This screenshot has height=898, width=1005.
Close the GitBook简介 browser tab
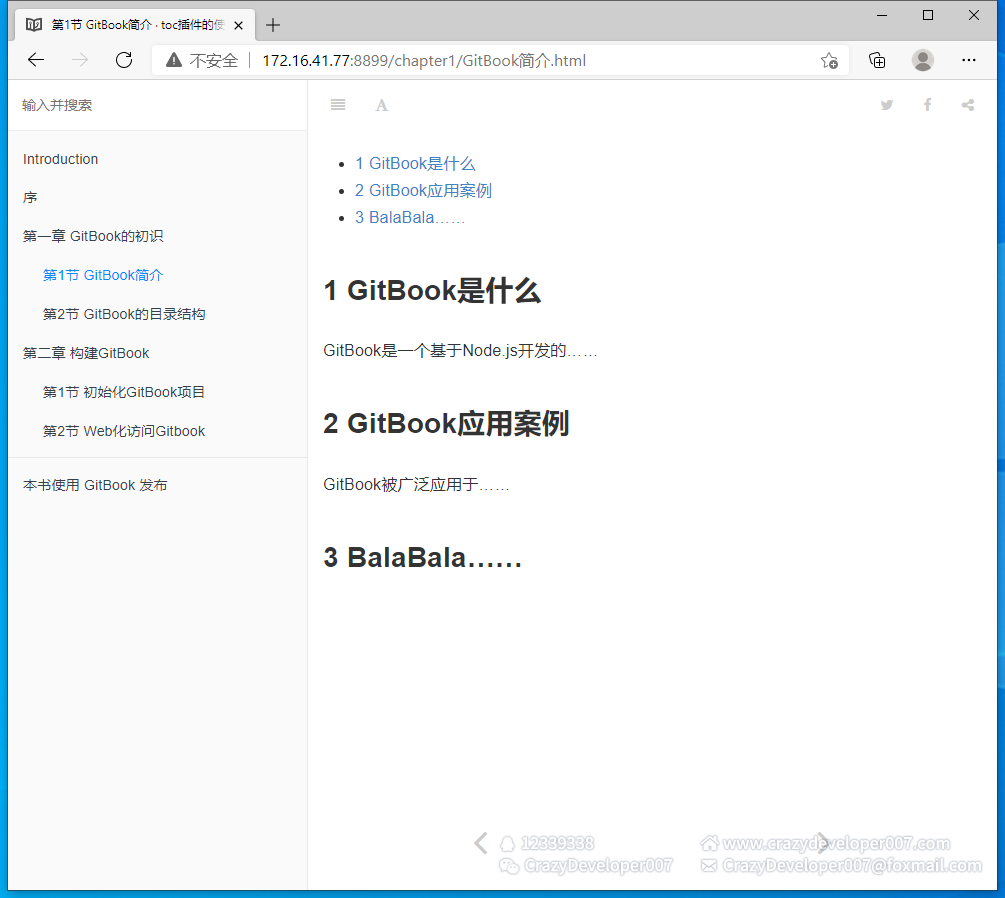click(x=238, y=25)
